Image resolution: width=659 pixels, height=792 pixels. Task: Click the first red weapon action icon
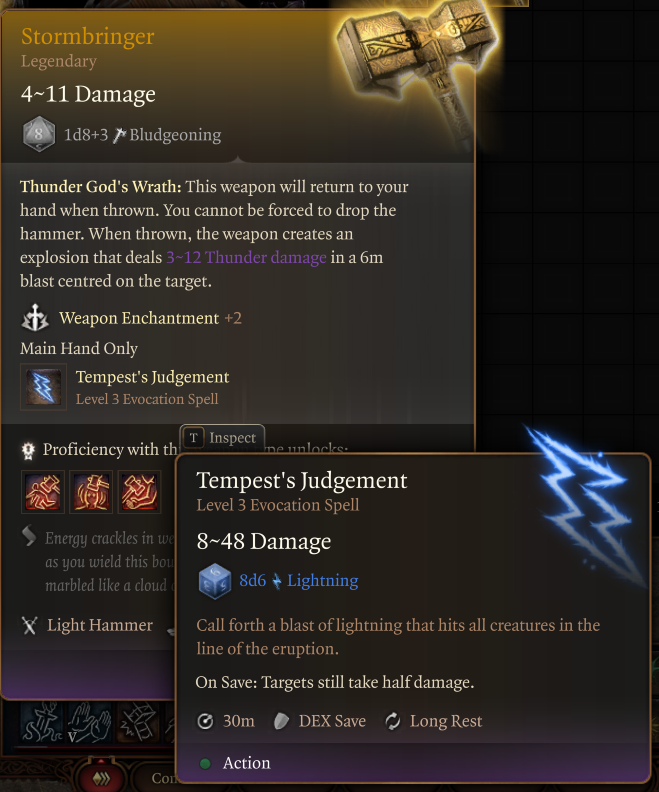click(43, 492)
